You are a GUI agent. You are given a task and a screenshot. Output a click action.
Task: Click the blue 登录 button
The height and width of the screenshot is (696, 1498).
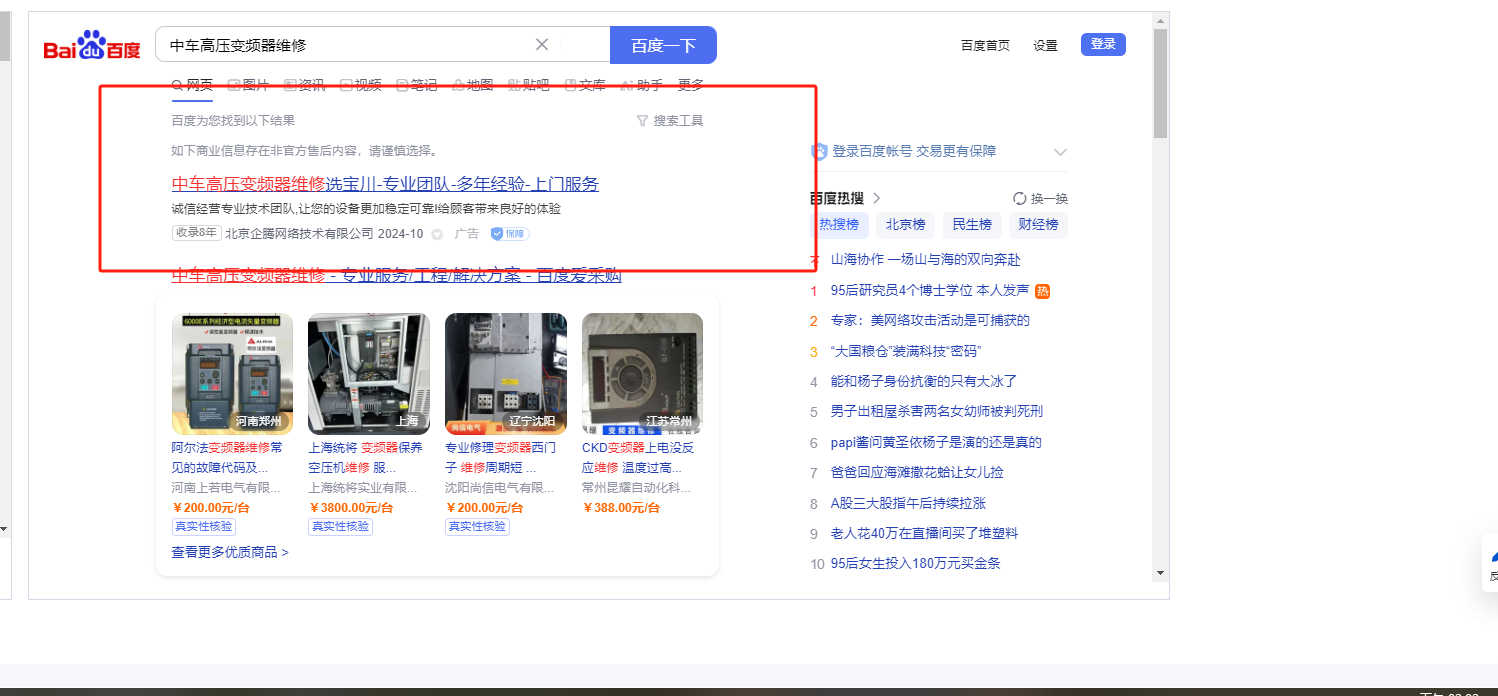1103,44
